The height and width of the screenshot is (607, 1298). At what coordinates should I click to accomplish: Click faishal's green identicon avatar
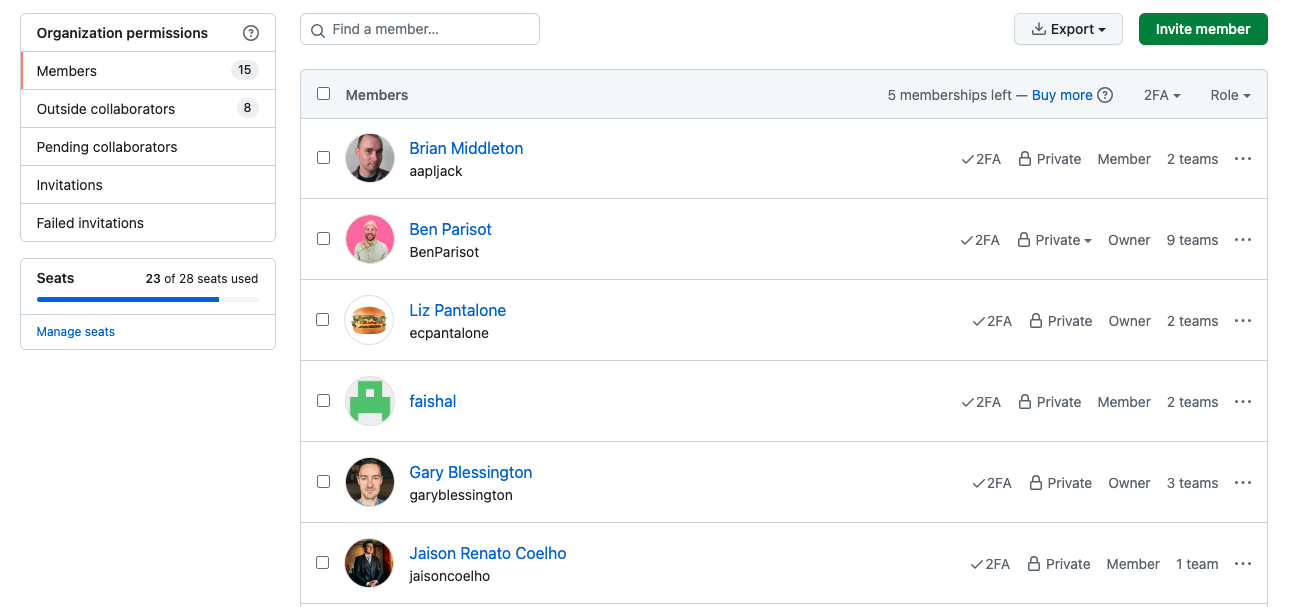tap(370, 401)
